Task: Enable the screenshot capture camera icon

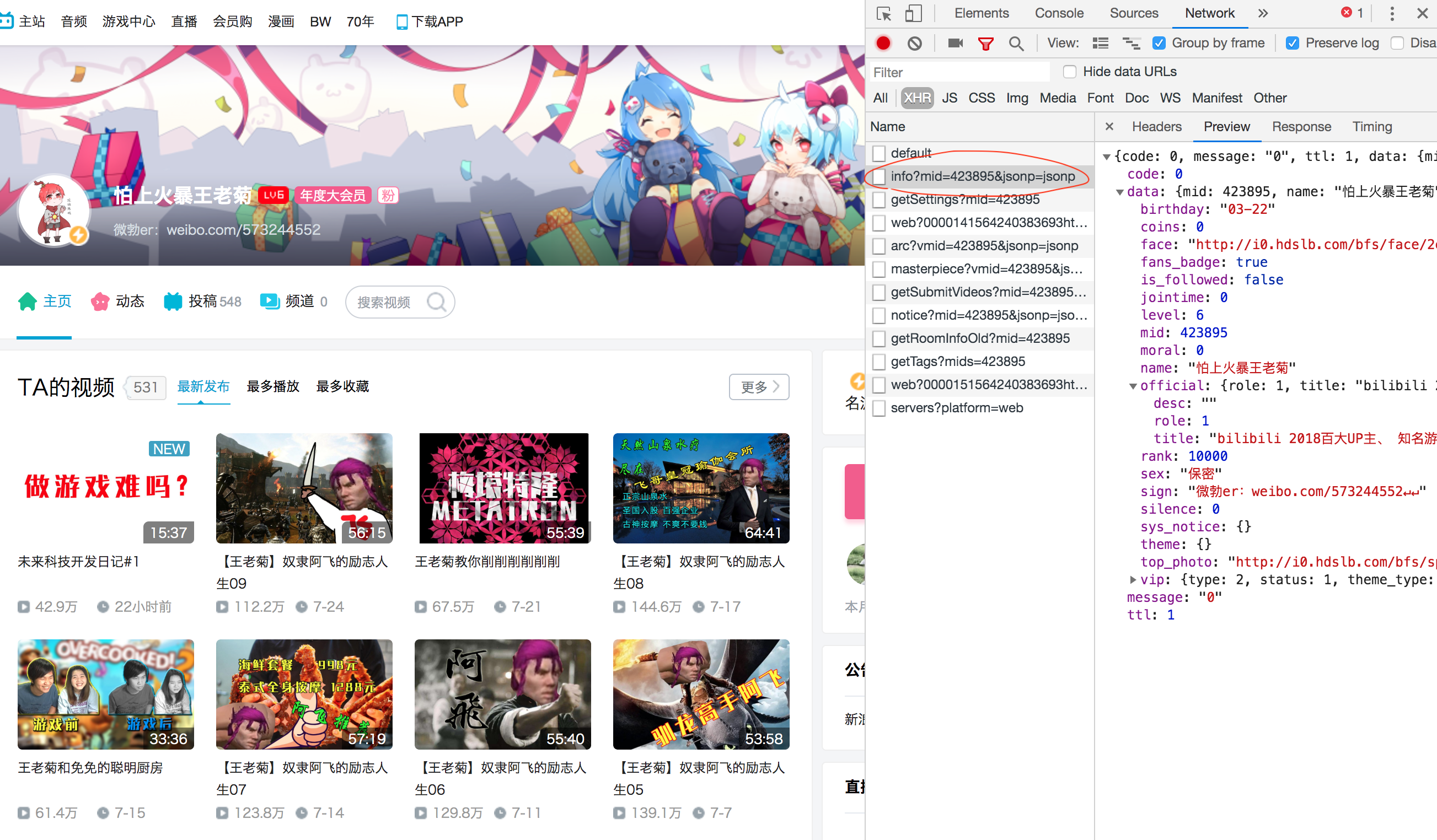Action: [x=955, y=43]
